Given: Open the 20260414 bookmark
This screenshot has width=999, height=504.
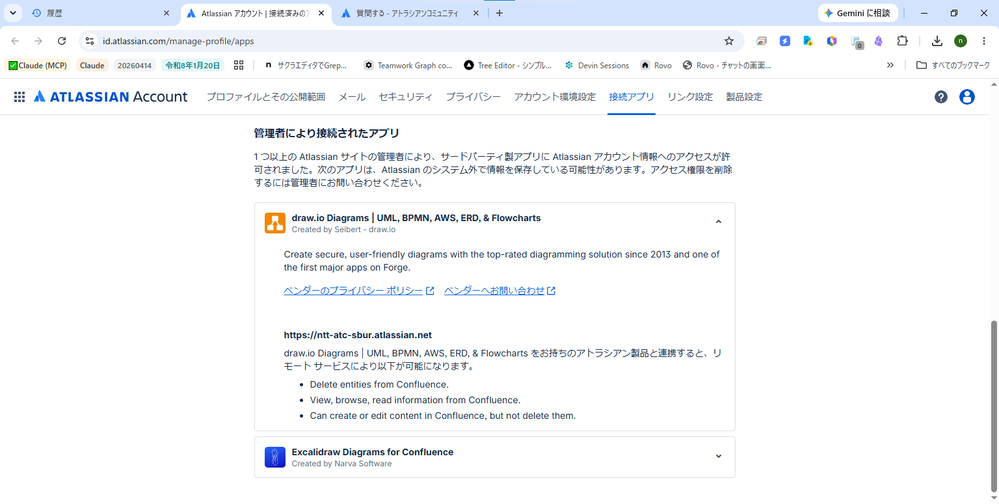Looking at the screenshot, I should [x=135, y=65].
